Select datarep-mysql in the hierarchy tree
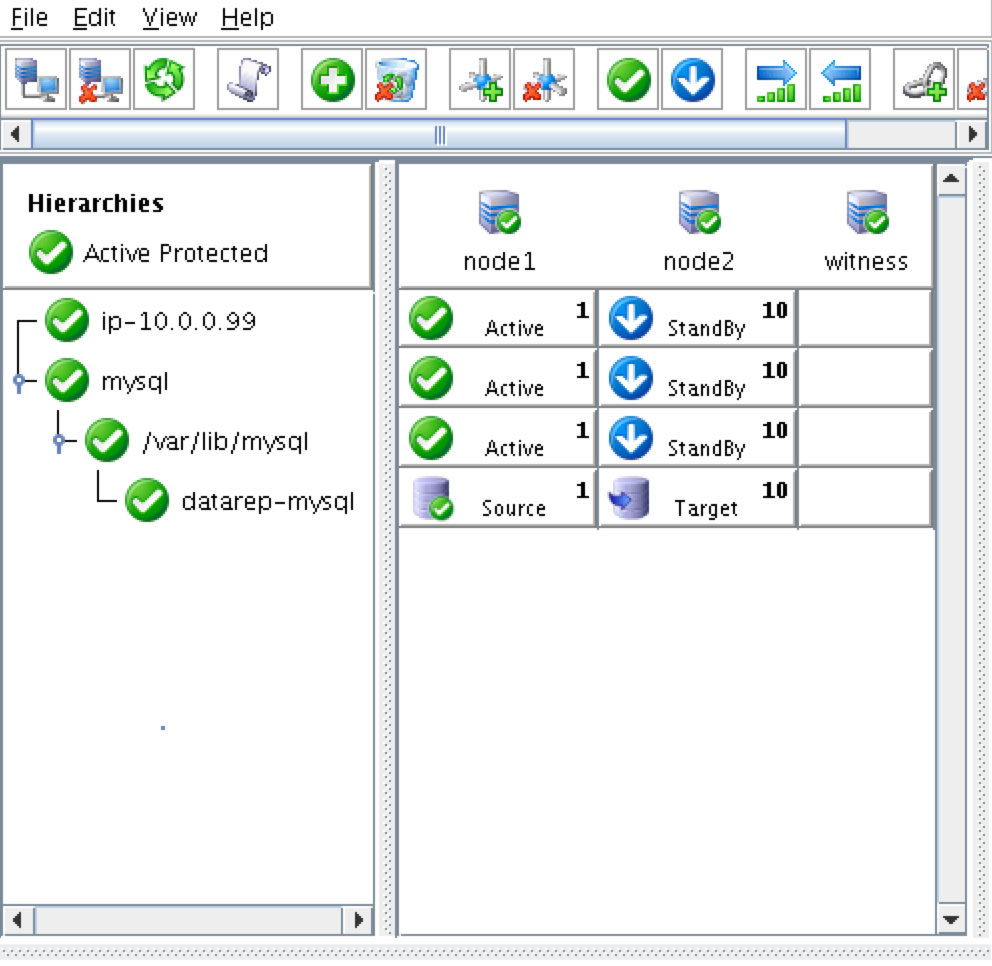 [x=268, y=502]
